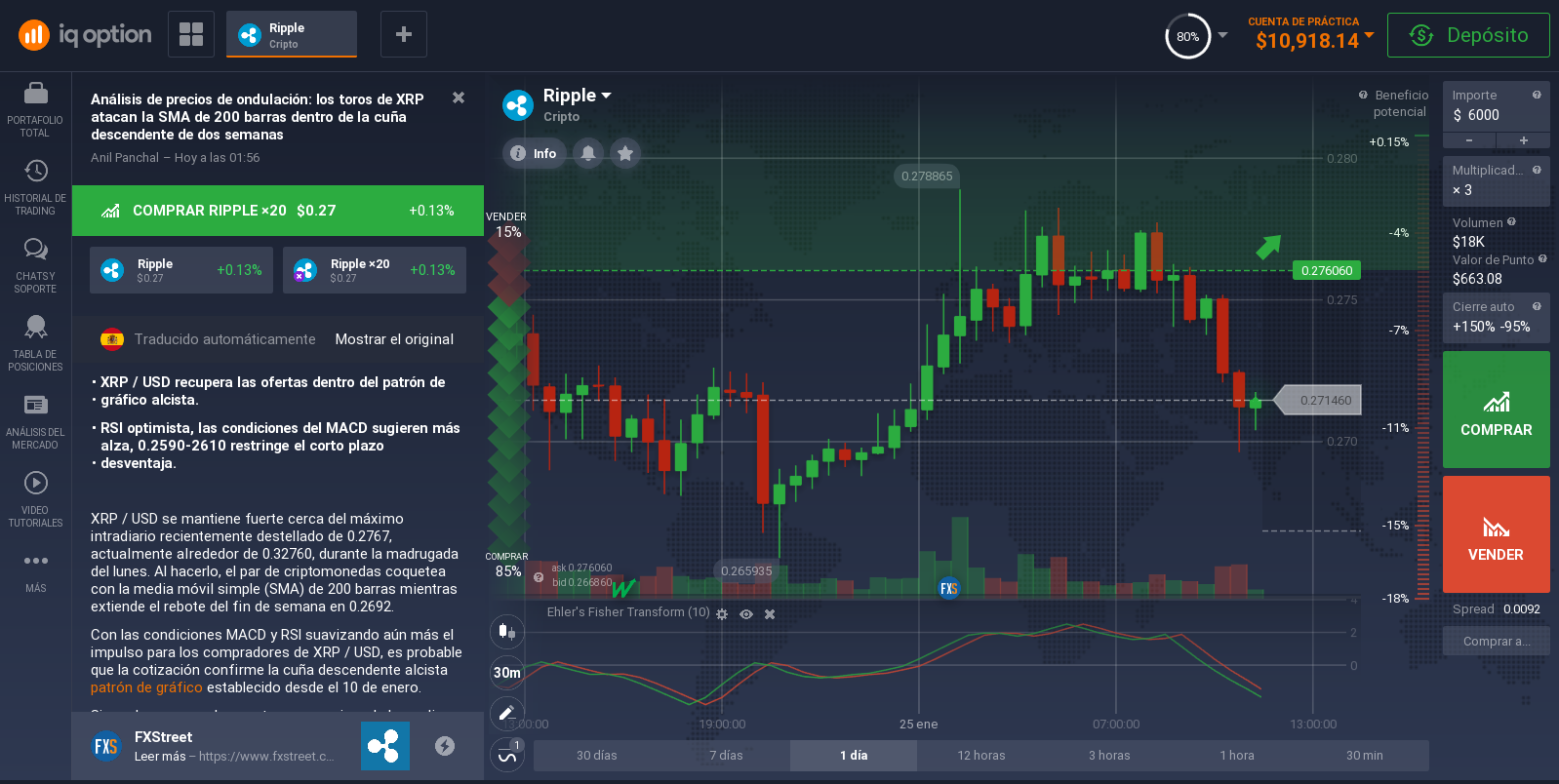Select the Ripple ×20 asset card

[375, 270]
